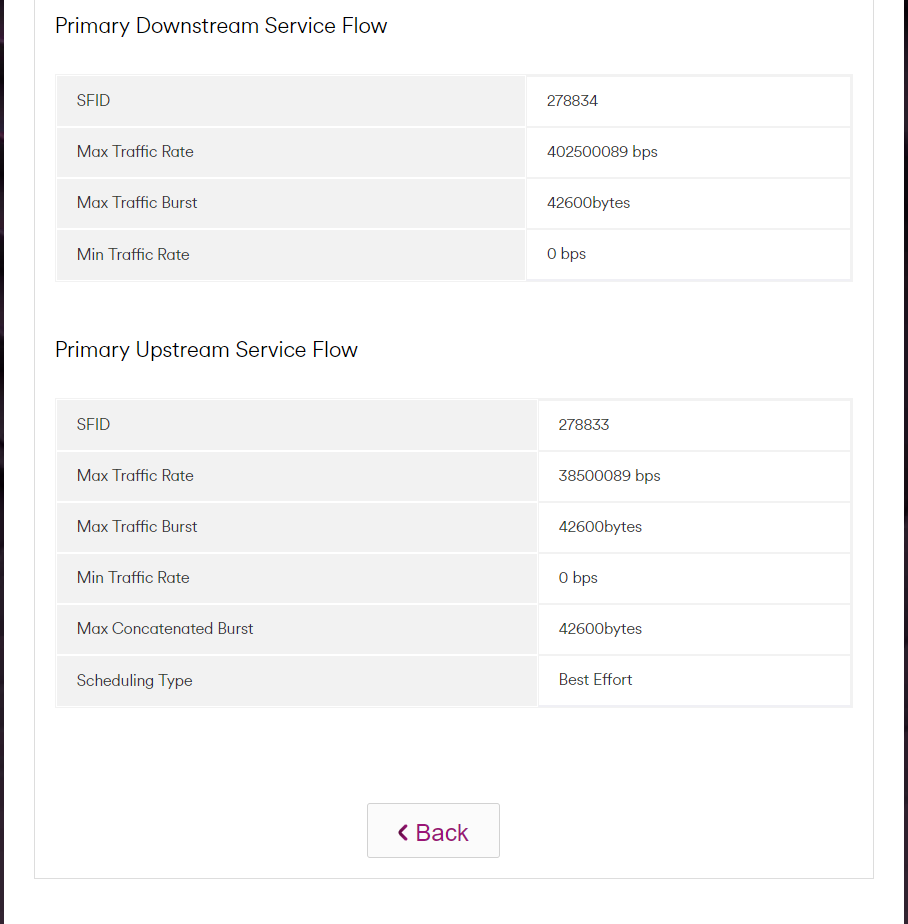
Task: Click the Primary Upstream Service Flow heading
Action: [206, 350]
